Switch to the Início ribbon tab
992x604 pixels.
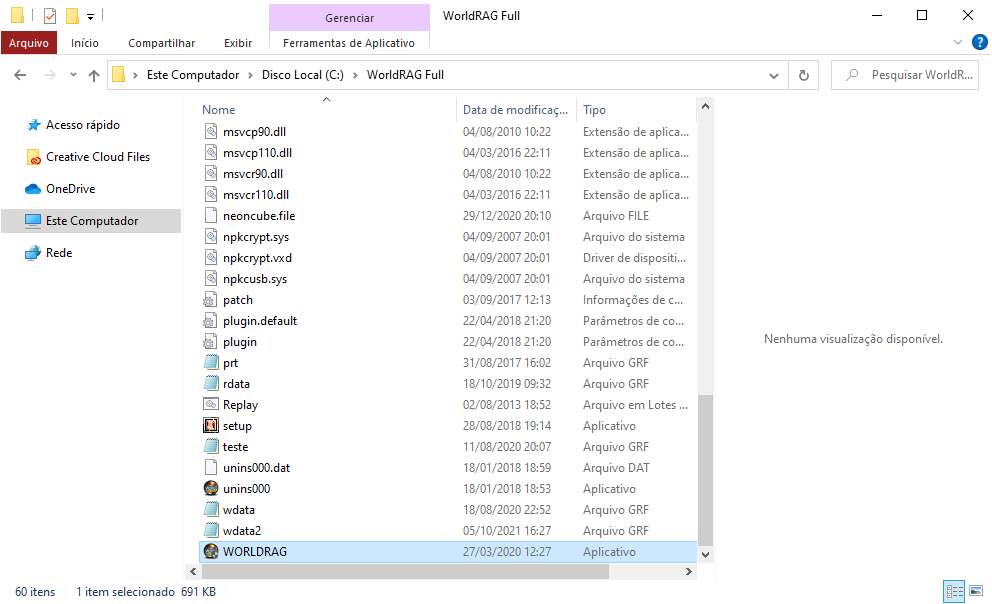coord(85,43)
